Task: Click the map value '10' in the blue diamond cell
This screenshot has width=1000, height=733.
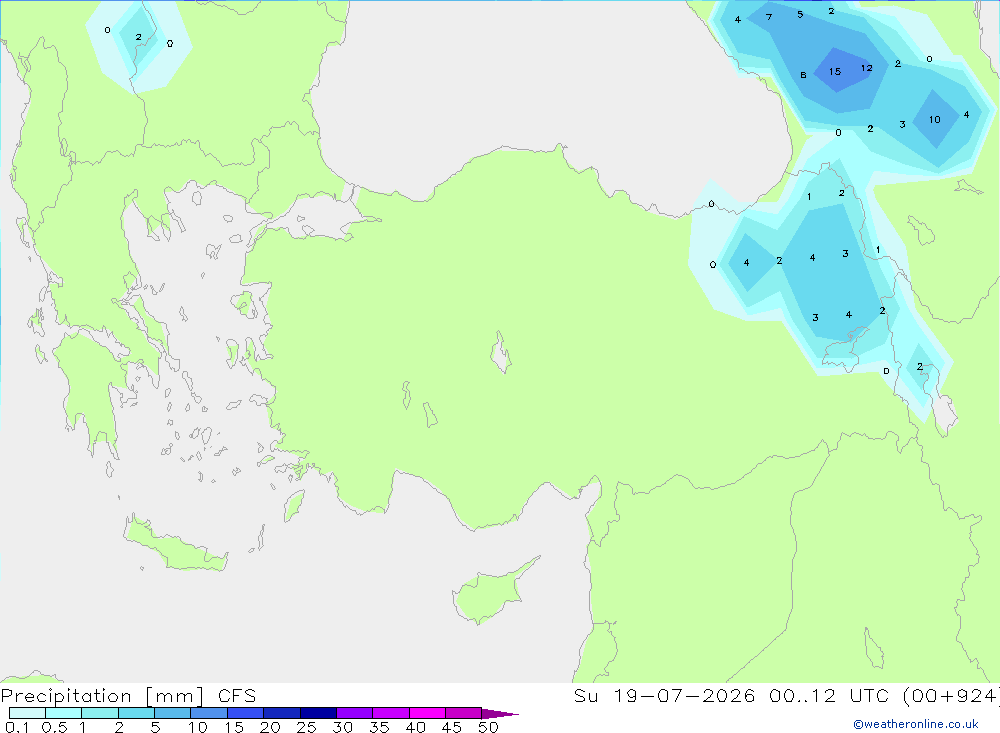Action: [934, 119]
